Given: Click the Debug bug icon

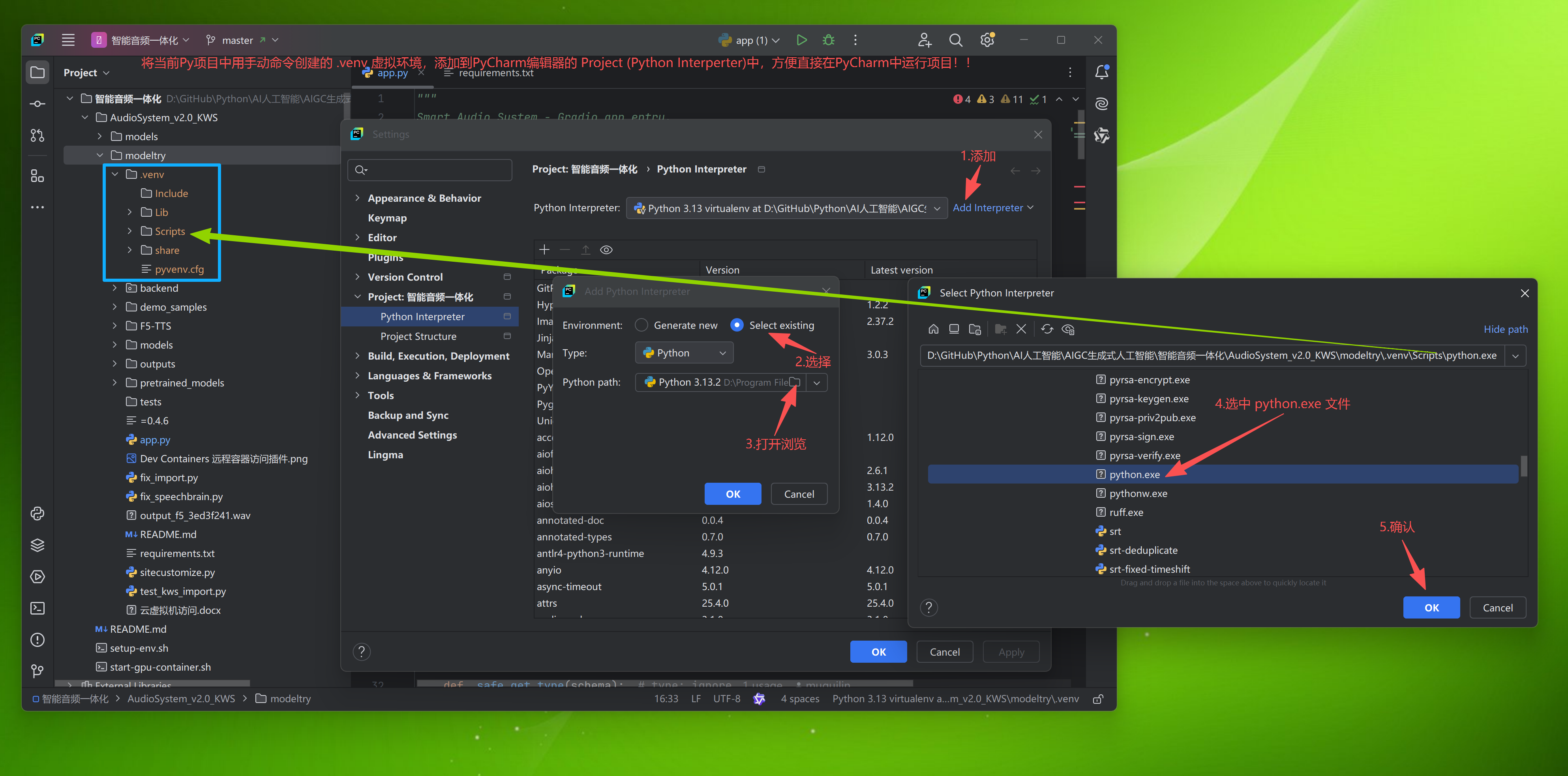Looking at the screenshot, I should coord(829,40).
